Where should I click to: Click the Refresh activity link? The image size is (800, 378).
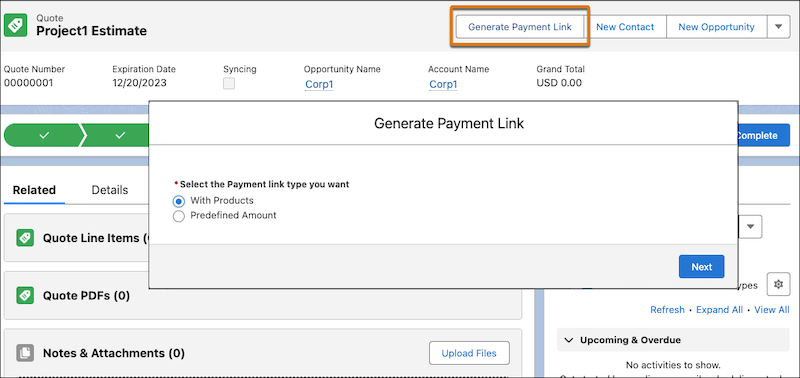tap(667, 310)
